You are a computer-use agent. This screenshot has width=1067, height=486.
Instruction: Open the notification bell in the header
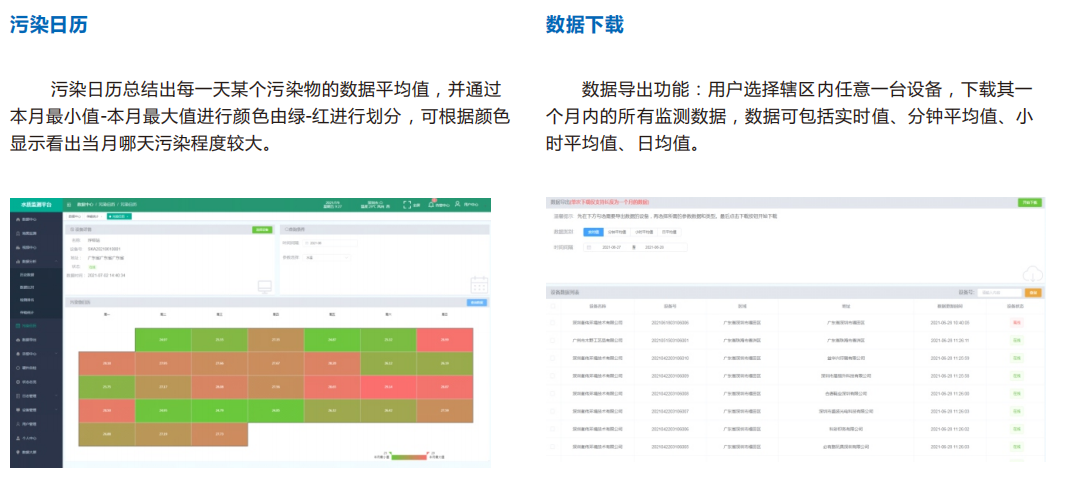point(431,204)
